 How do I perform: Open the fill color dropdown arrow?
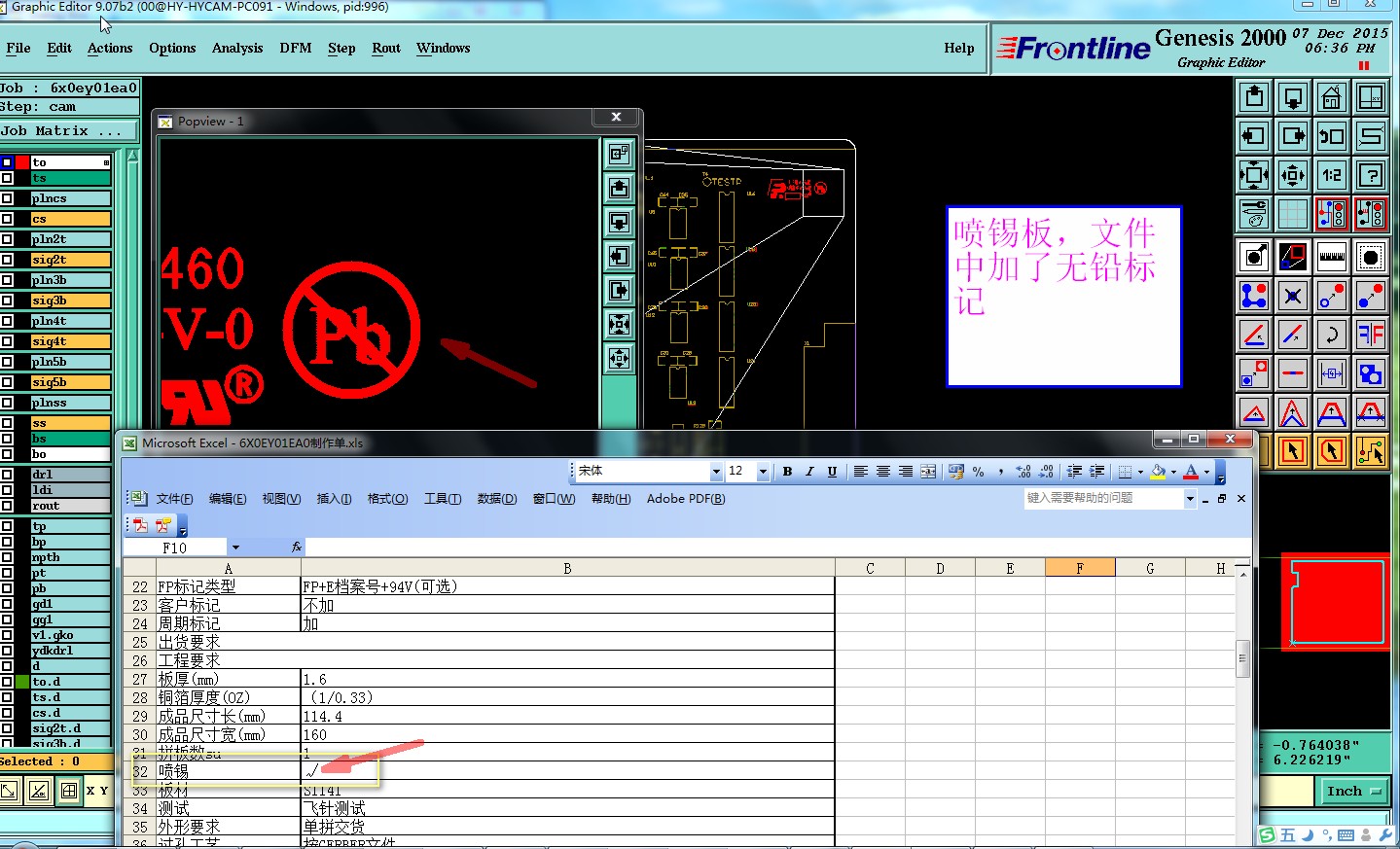(1173, 472)
